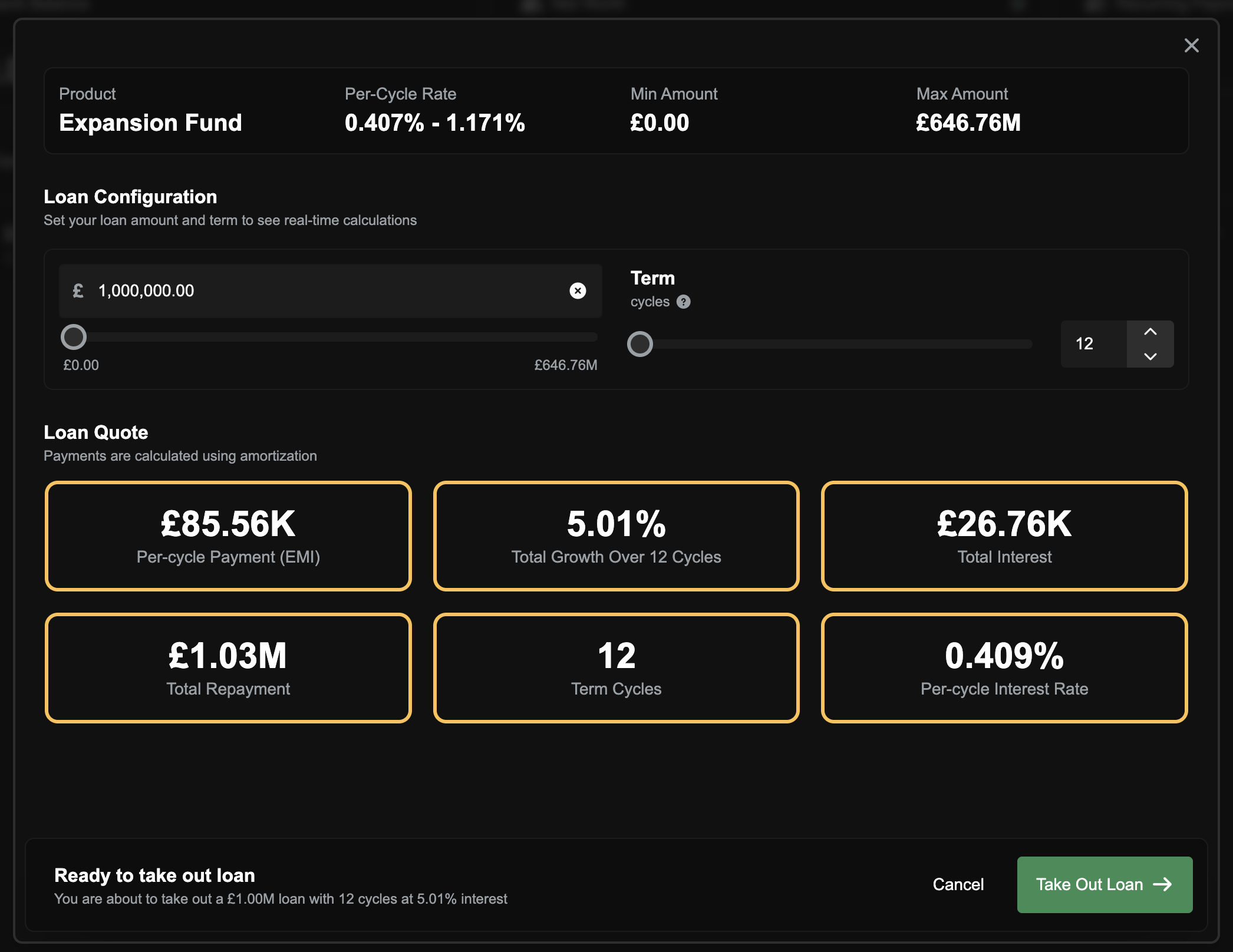1233x952 pixels.
Task: Focus the loan amount input field
Action: (x=324, y=290)
